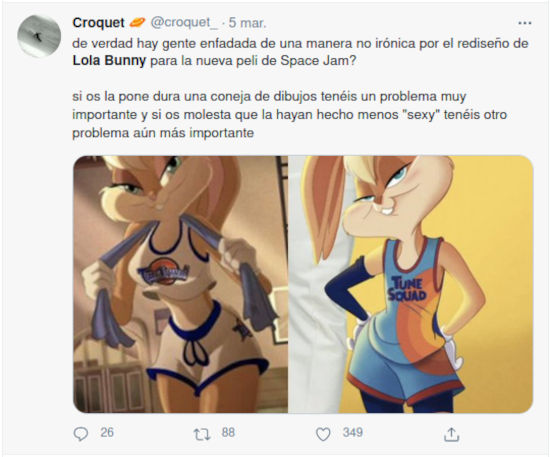Click the reply count 26

tap(107, 432)
